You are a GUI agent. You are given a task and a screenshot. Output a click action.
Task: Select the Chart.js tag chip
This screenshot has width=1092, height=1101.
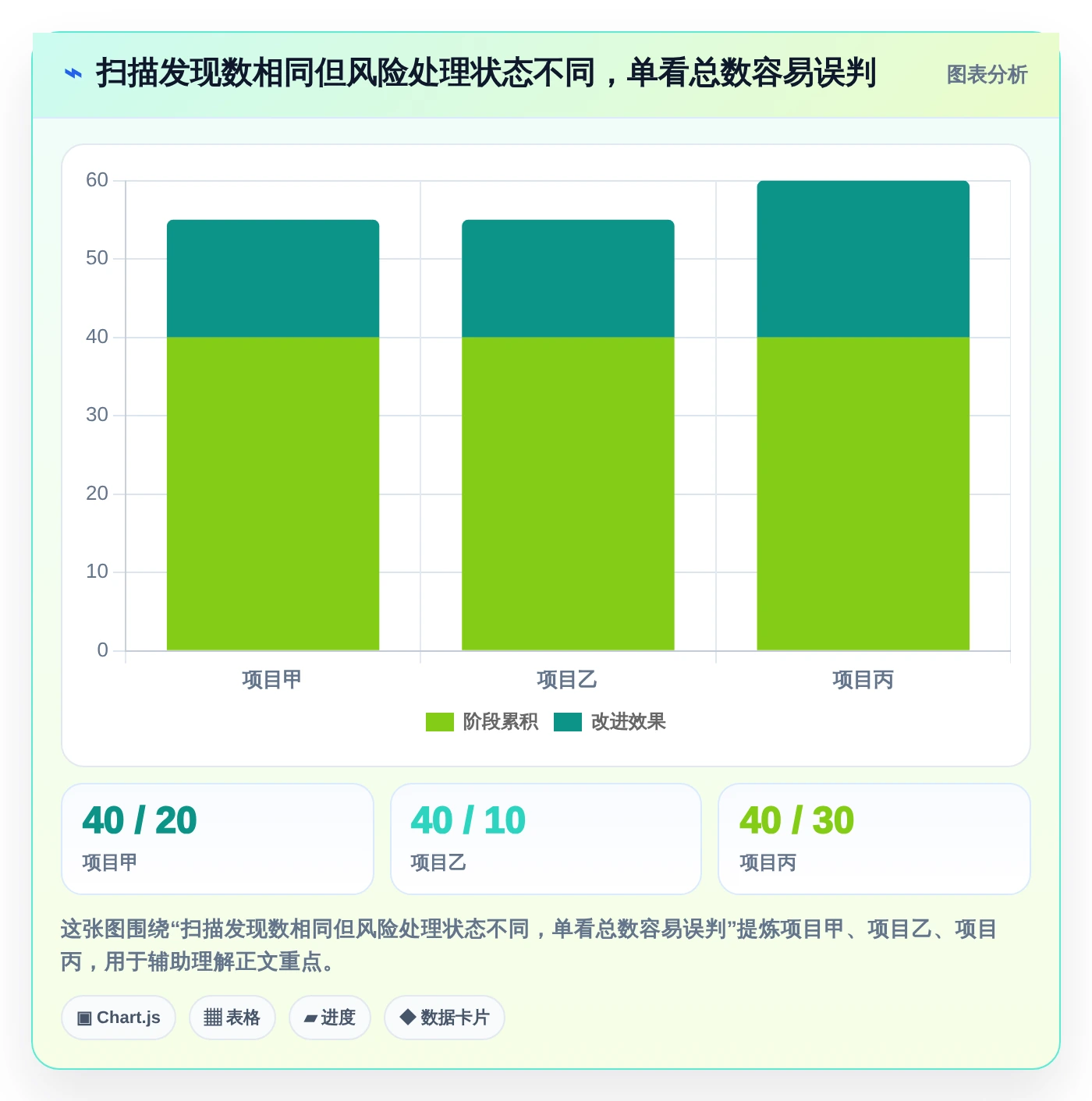coord(119,1018)
